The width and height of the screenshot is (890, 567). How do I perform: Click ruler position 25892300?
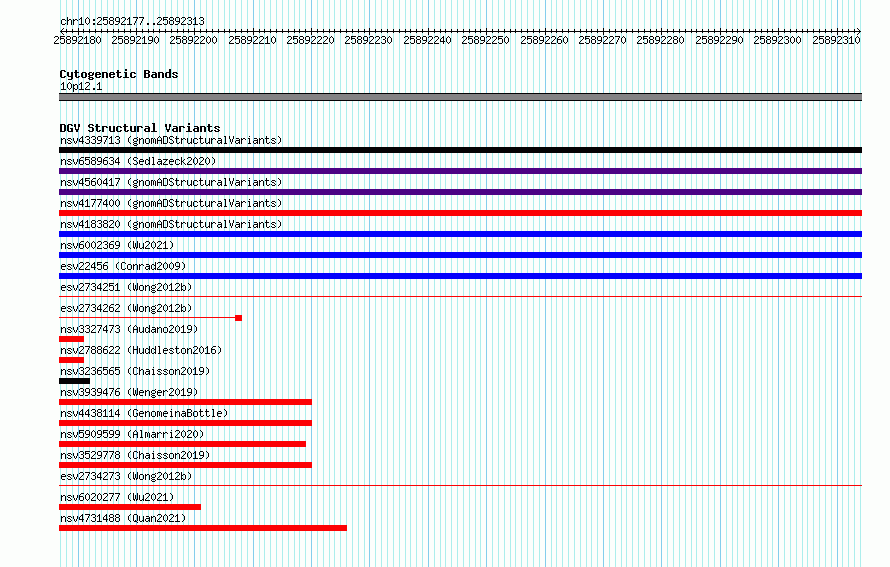[x=778, y=40]
